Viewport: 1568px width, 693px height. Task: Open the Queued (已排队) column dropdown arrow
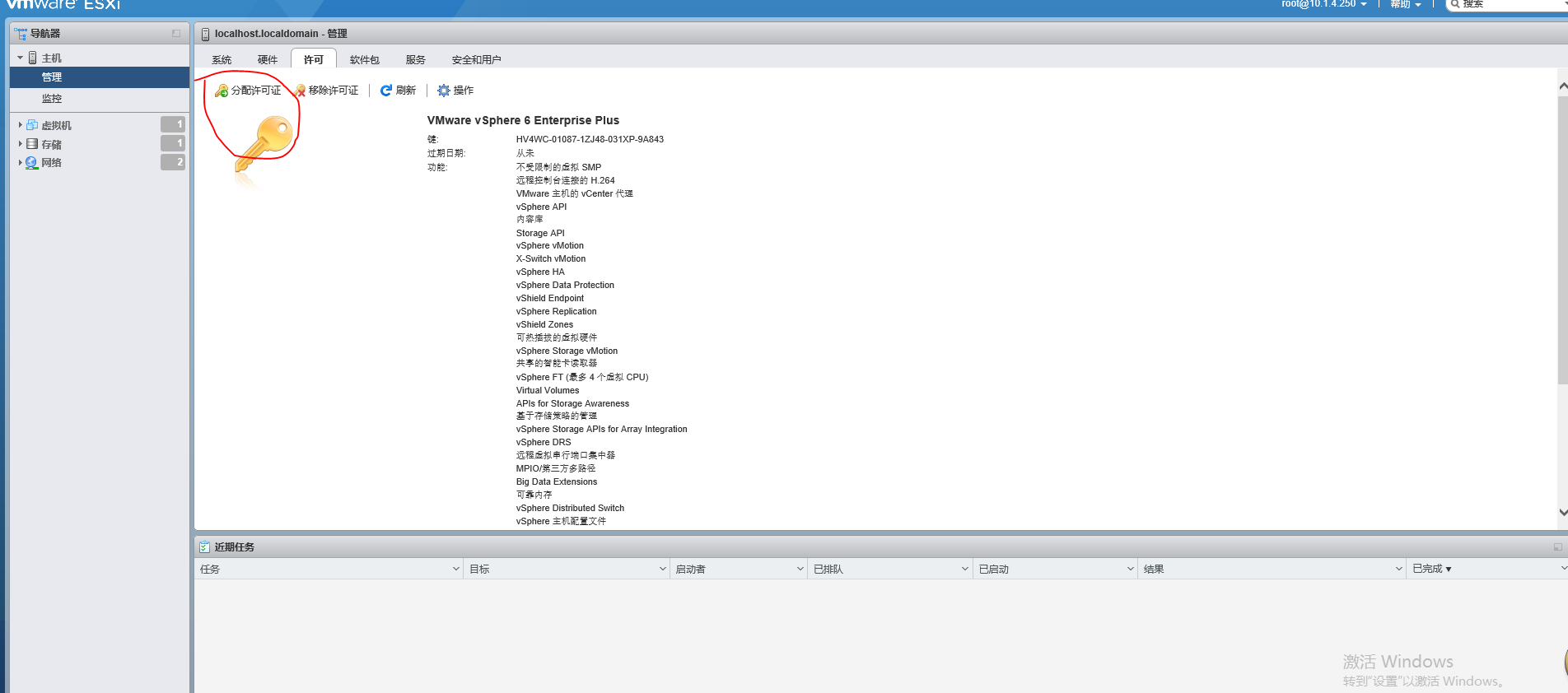point(965,569)
